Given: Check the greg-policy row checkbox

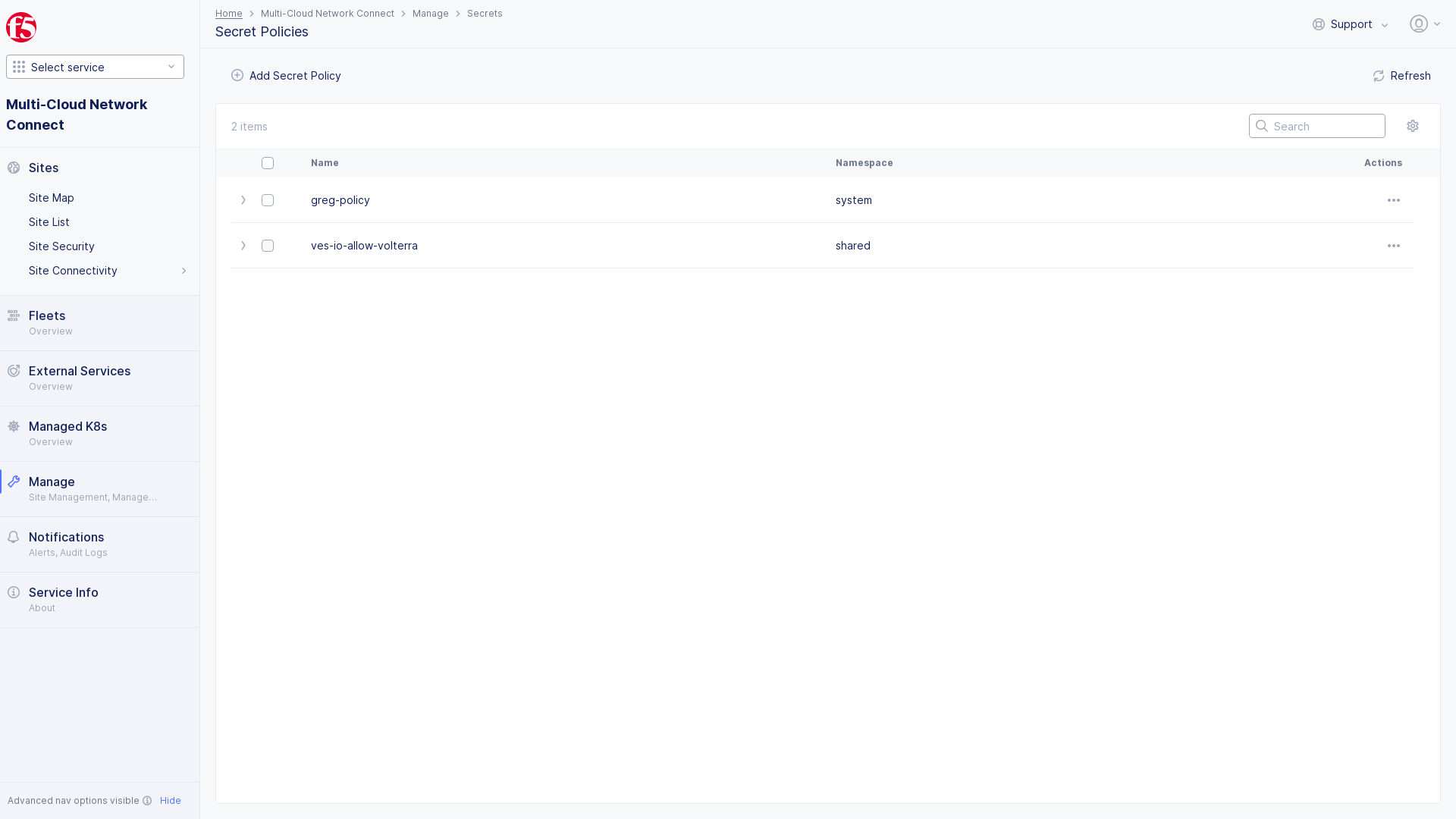Looking at the screenshot, I should [268, 200].
